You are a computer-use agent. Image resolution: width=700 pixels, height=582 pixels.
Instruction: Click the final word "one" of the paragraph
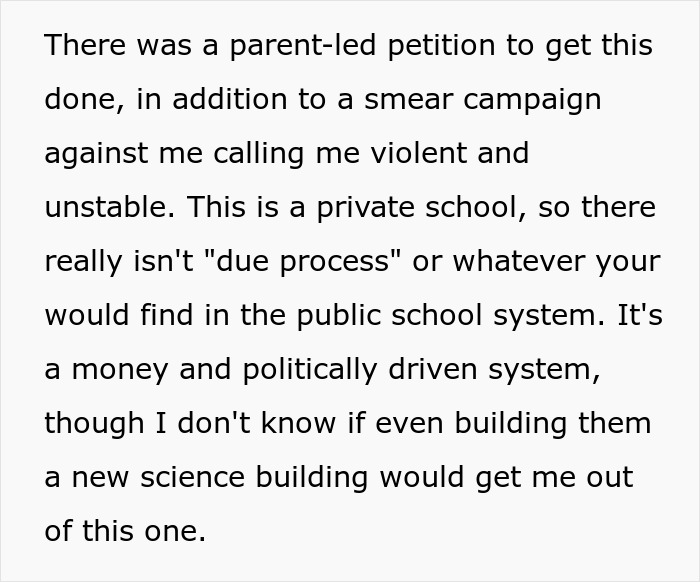pos(178,532)
